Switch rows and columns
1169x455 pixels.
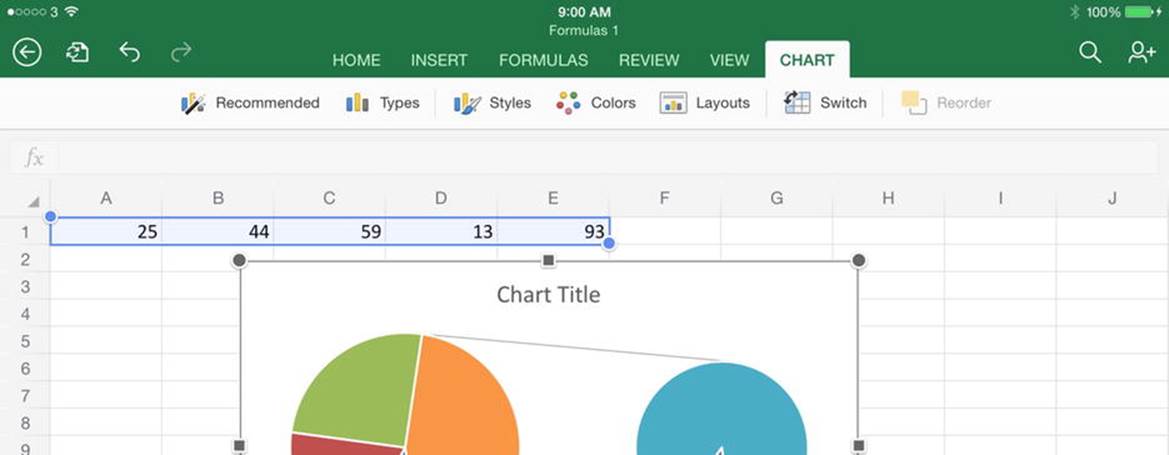(825, 103)
